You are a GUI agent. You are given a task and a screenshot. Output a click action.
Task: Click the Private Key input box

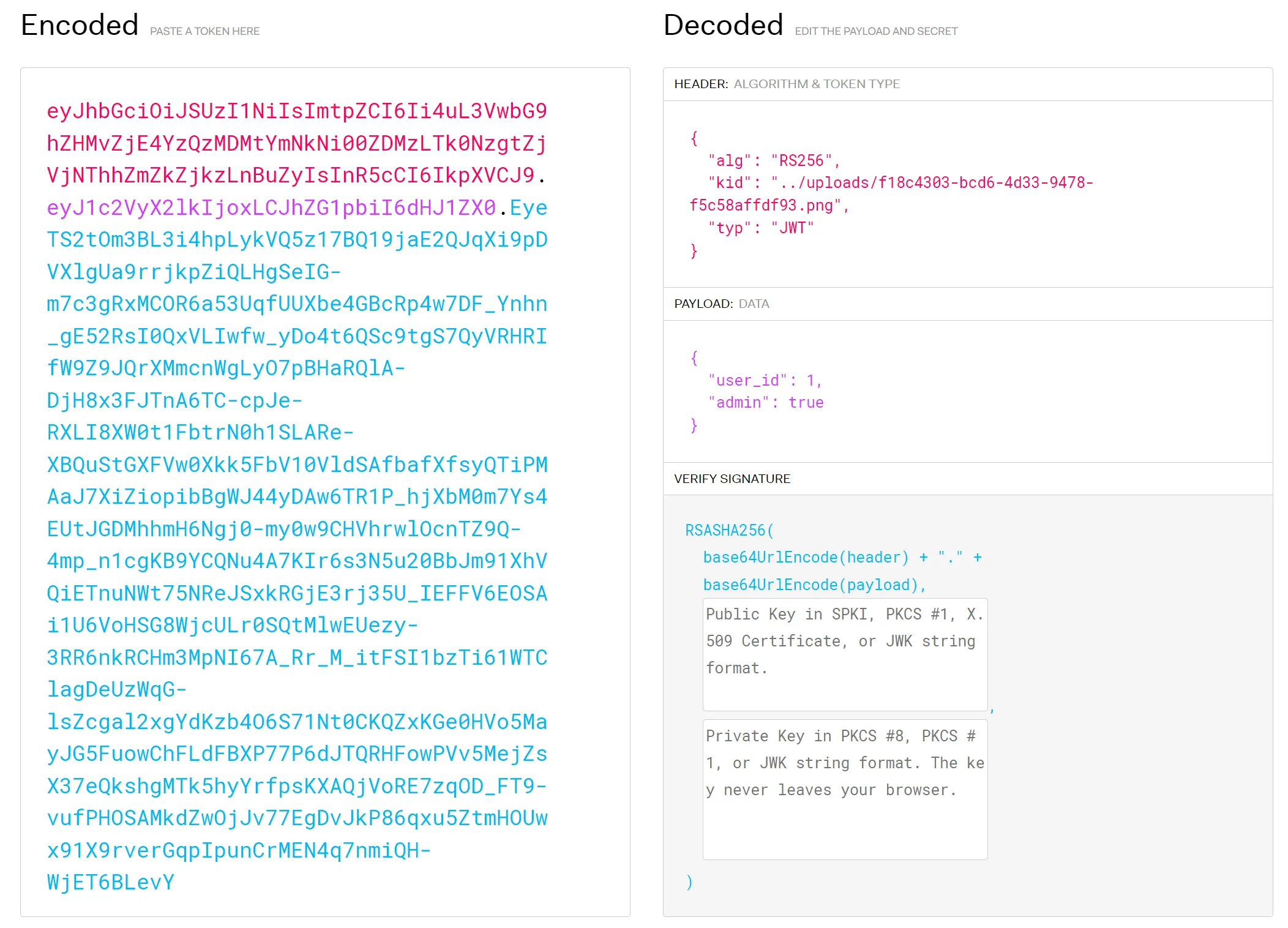click(845, 790)
